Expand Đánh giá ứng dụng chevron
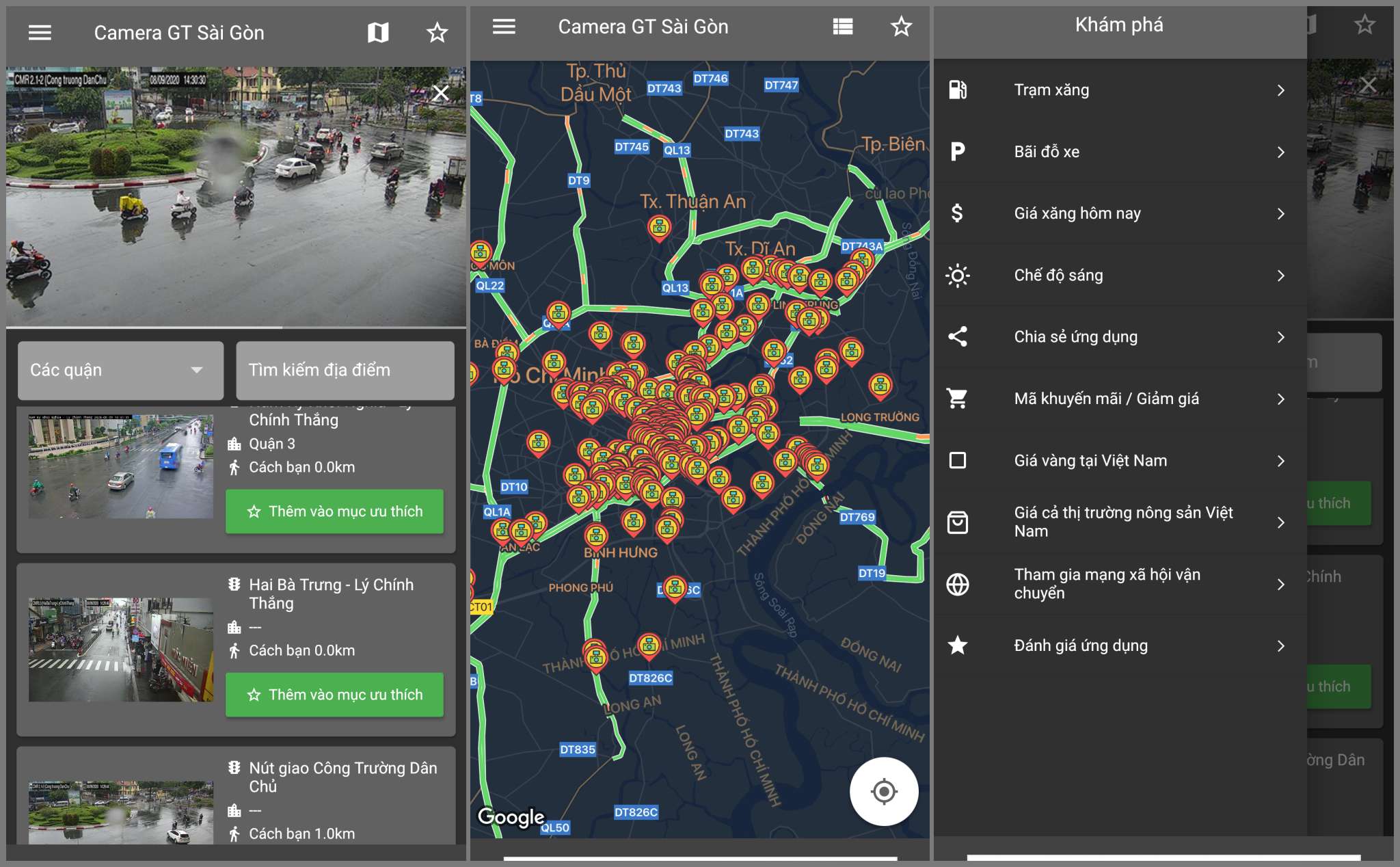This screenshot has width=1400, height=867. click(1281, 645)
